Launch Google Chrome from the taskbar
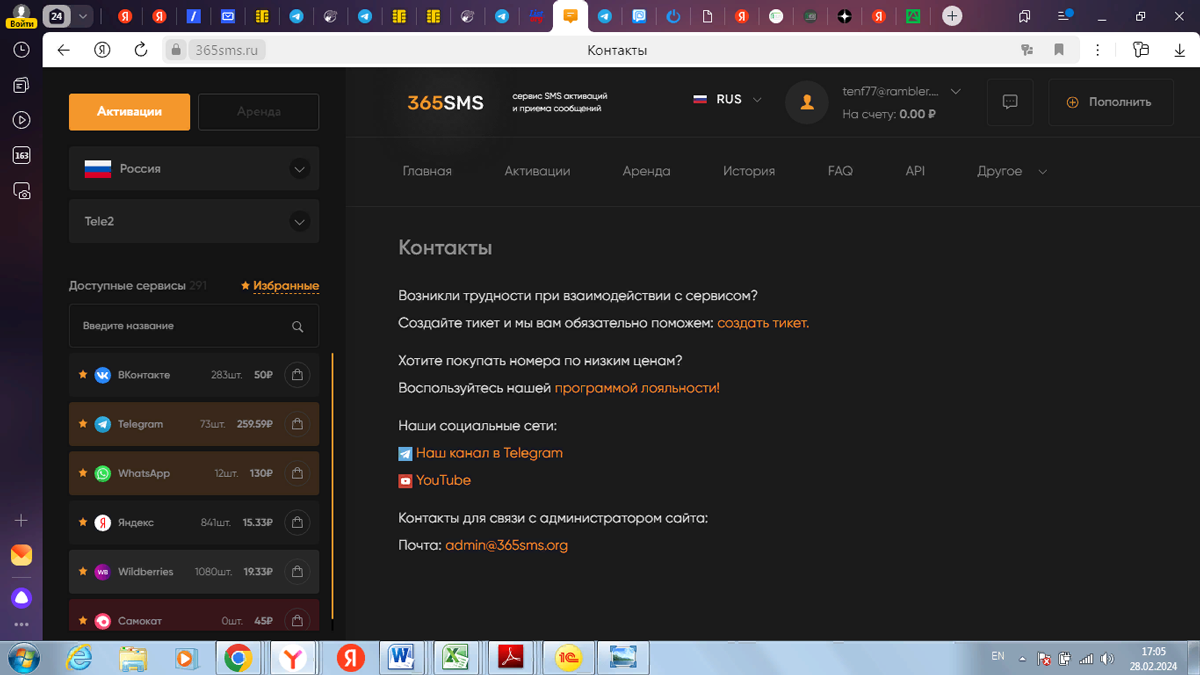Image resolution: width=1200 pixels, height=675 pixels. pos(238,657)
